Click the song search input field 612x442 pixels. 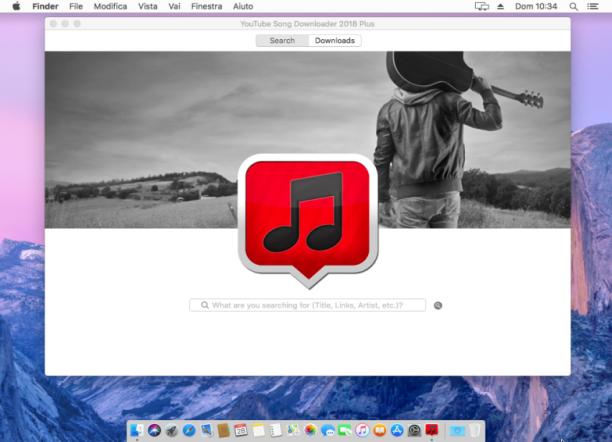tap(308, 305)
